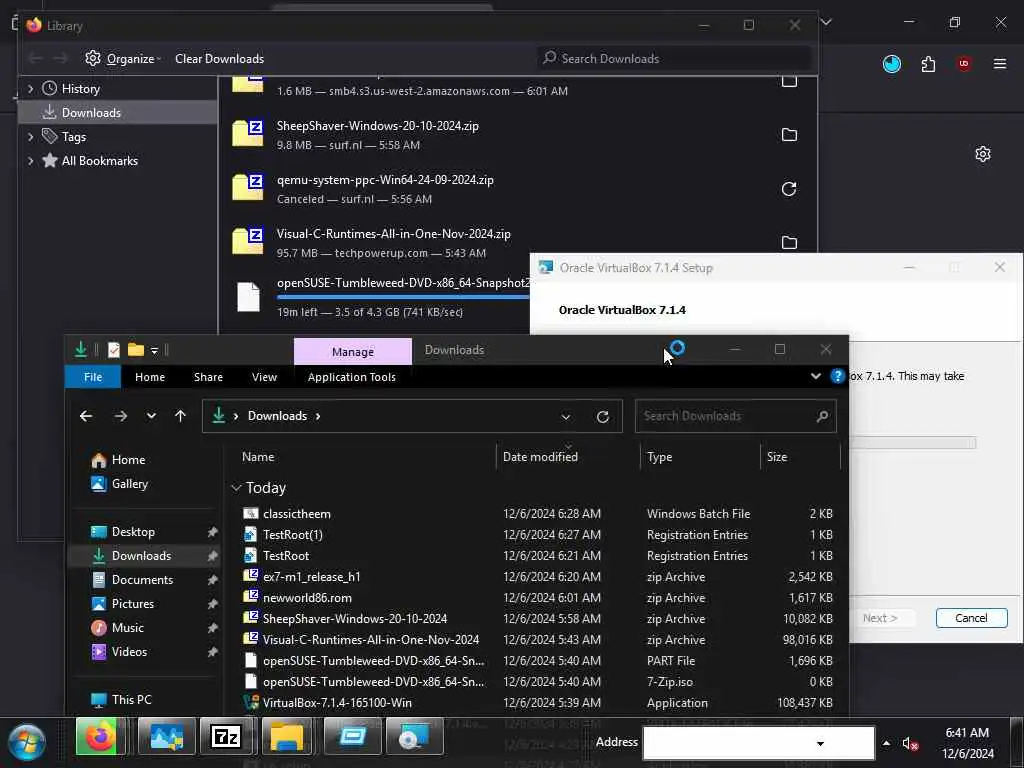This screenshot has height=768, width=1024.
Task: Select Downloads in Library sidebar
Action: pyautogui.click(x=118, y=112)
